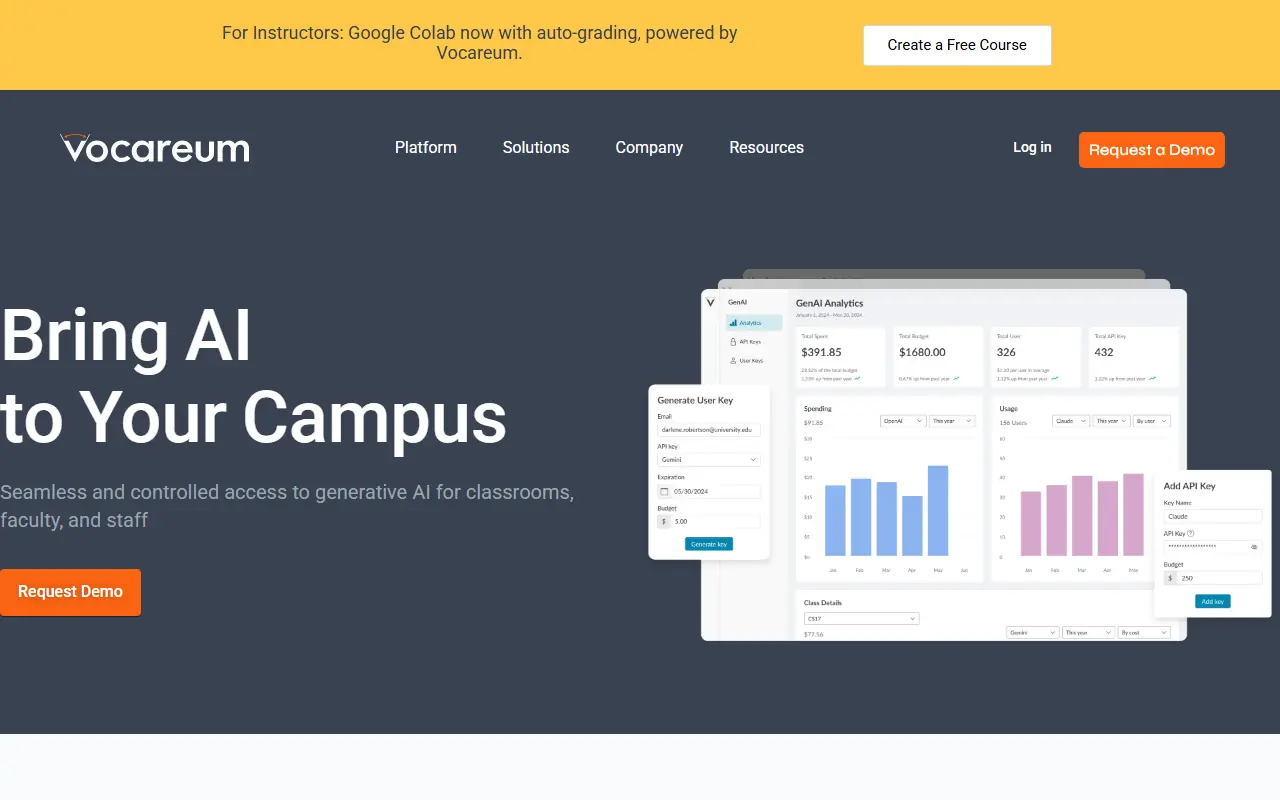Click the dollar sign icon in the Budget field
Image resolution: width=1280 pixels, height=800 pixels.
coord(664,522)
